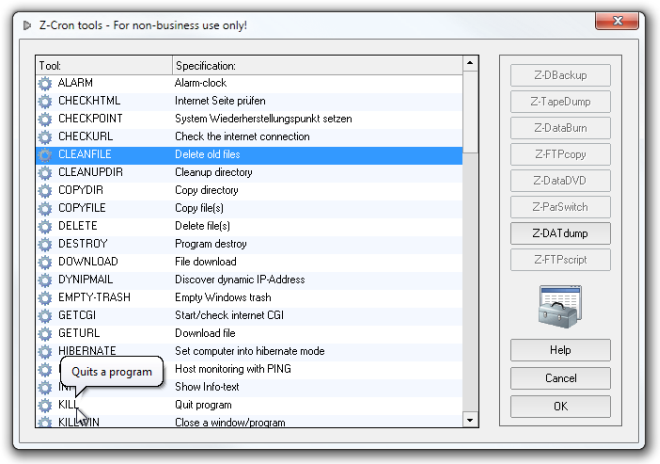Click the gear icon beside CHECKPOINT
Screen dimensions: 660x464
[45, 119]
